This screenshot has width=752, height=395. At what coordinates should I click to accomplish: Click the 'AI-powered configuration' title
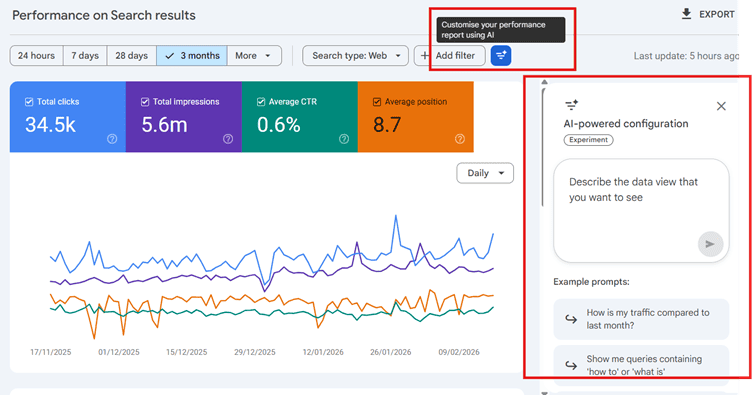(626, 124)
